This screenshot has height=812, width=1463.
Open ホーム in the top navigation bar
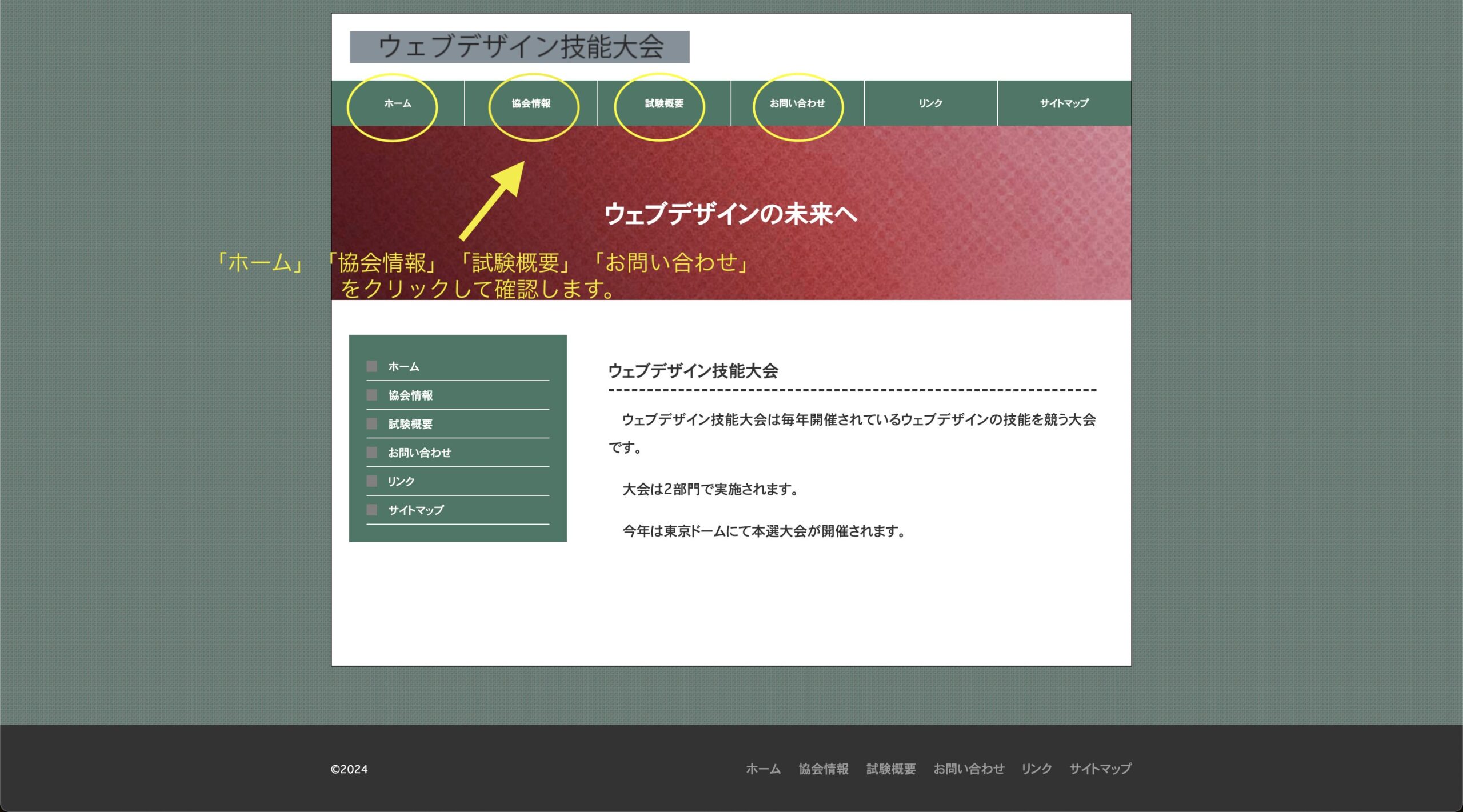398,103
